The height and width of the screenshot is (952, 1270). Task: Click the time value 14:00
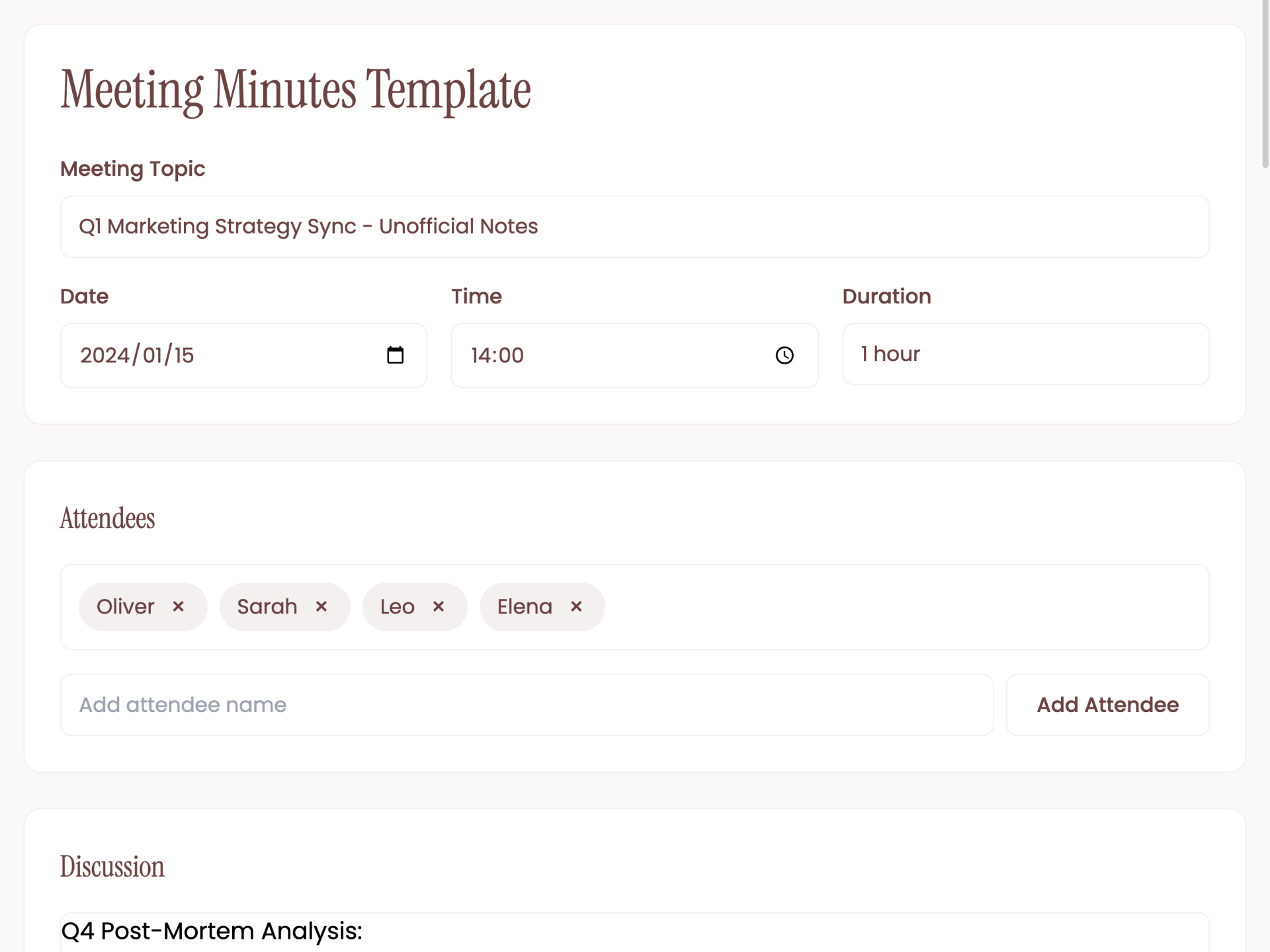tap(497, 355)
